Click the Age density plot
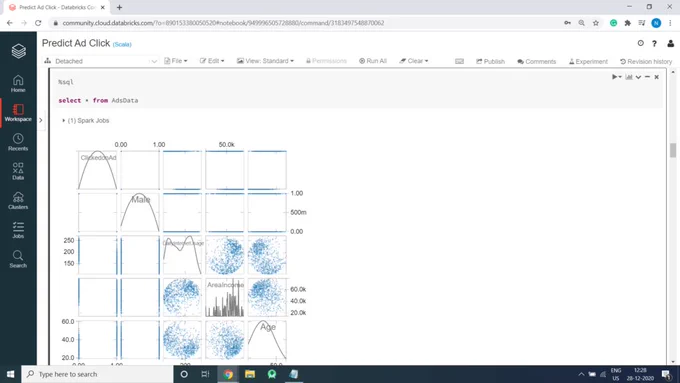 pos(267,340)
